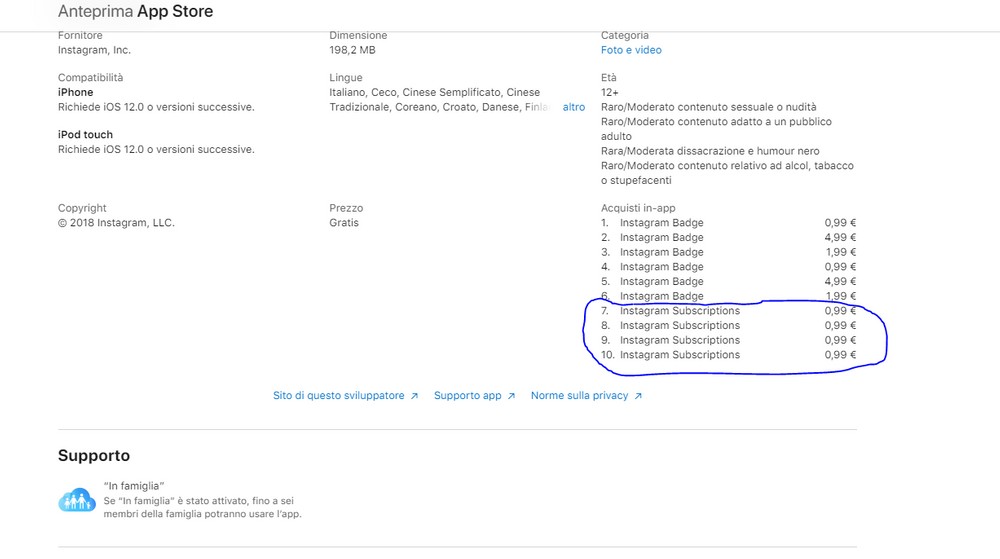This screenshot has width=1000, height=559.
Task: Select the 12+ age rating text
Action: click(610, 92)
